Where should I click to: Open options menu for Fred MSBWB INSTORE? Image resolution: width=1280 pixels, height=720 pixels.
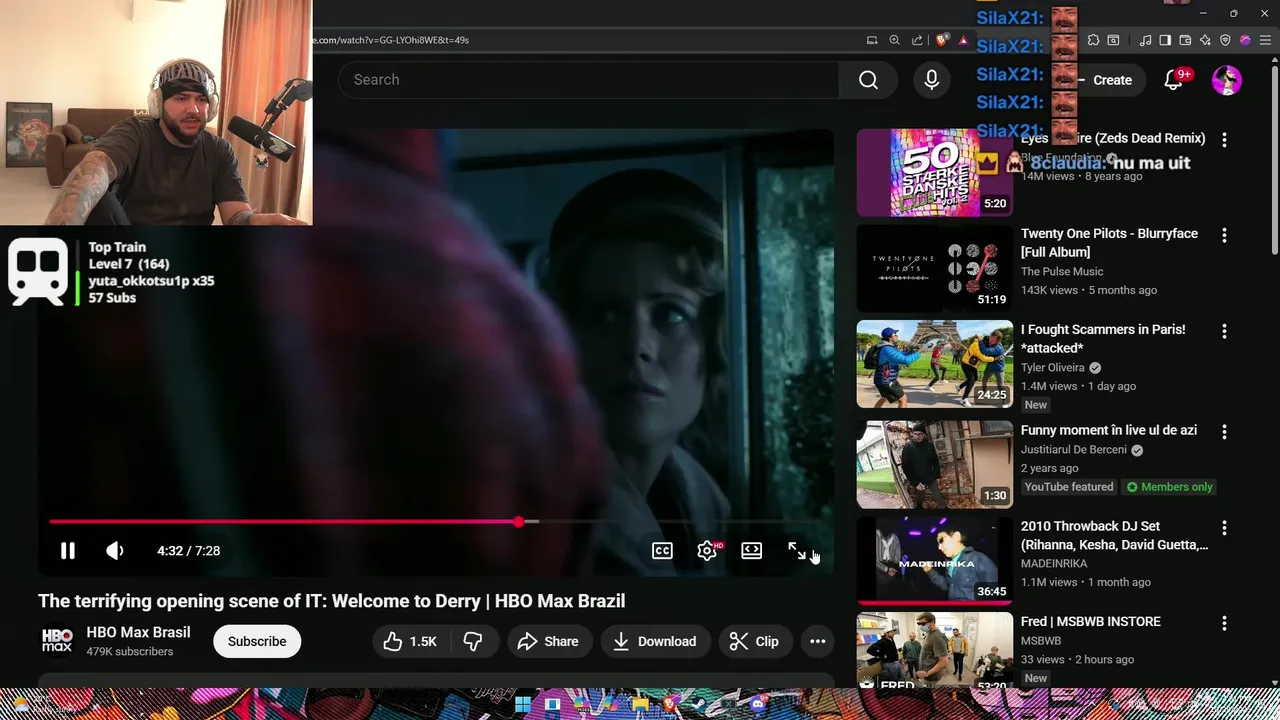[1224, 623]
